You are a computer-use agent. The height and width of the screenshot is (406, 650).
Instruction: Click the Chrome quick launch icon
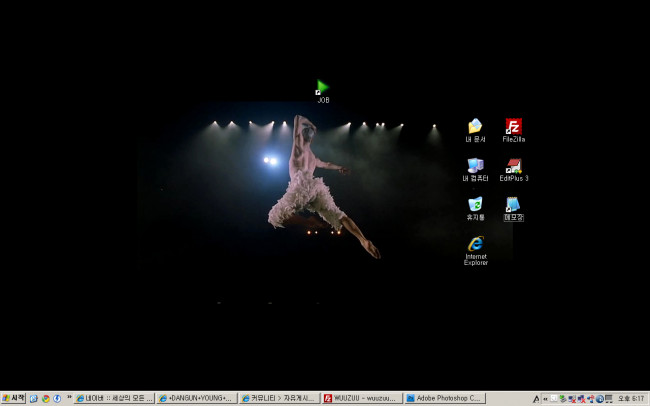coord(45,398)
